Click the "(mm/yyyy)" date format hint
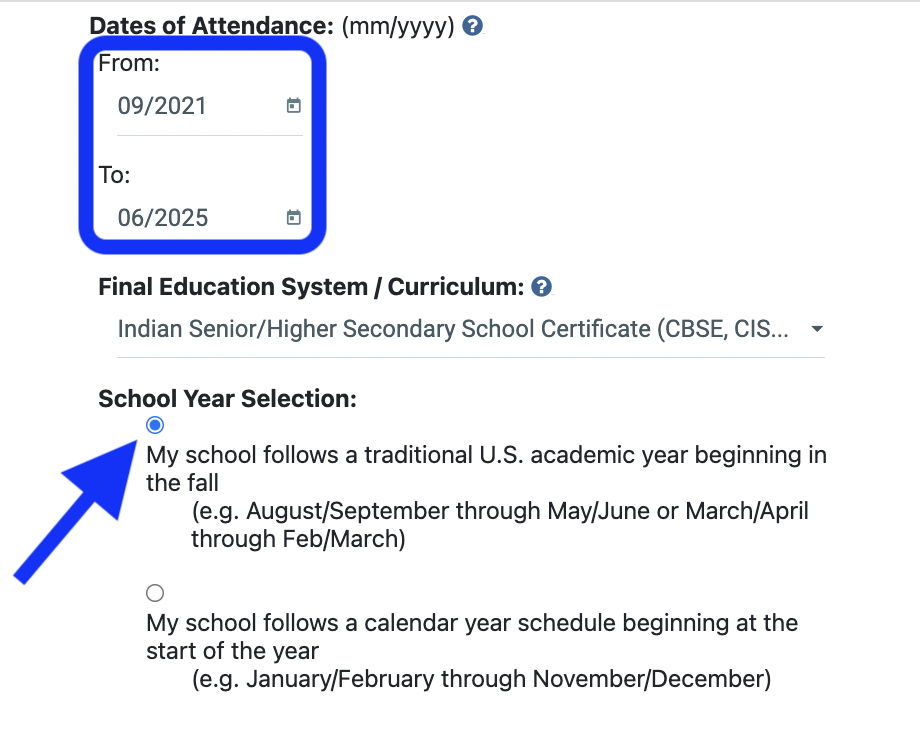 click(398, 27)
